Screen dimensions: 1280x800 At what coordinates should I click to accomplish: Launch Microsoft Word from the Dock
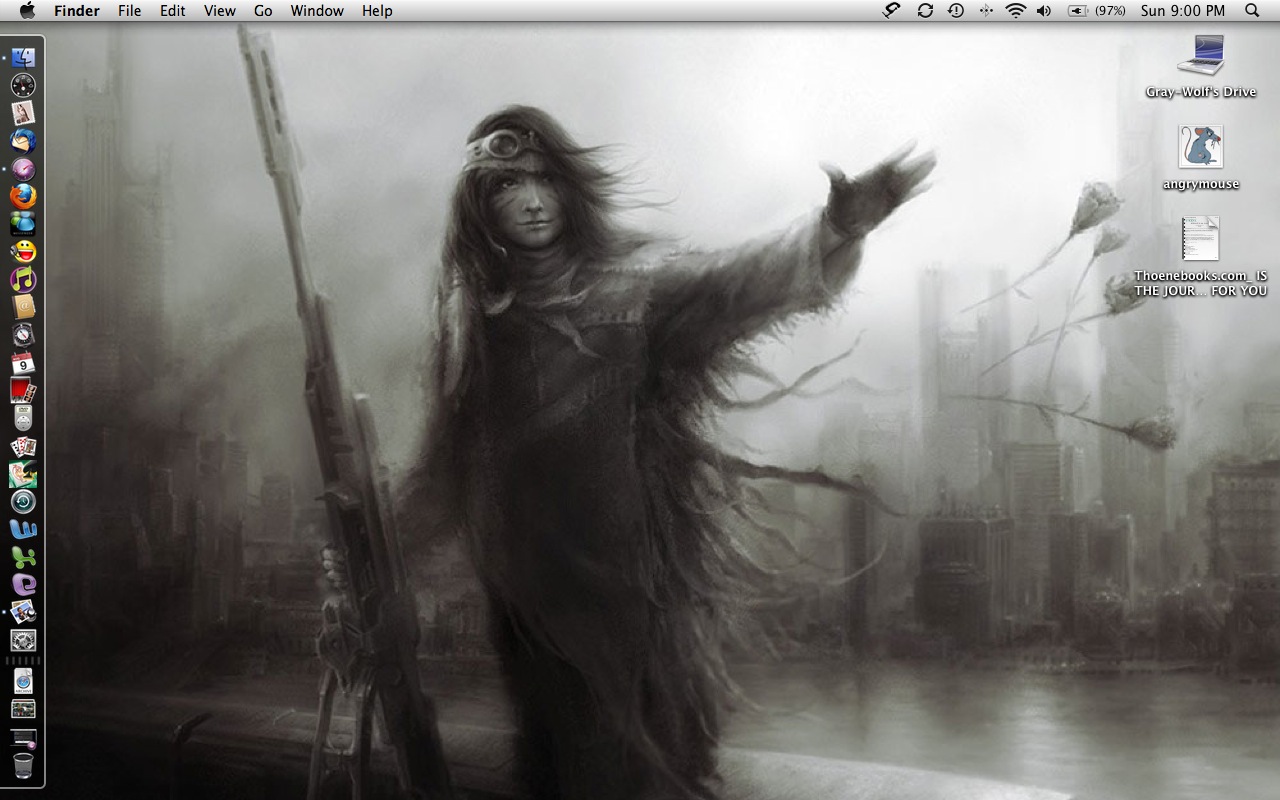point(23,529)
